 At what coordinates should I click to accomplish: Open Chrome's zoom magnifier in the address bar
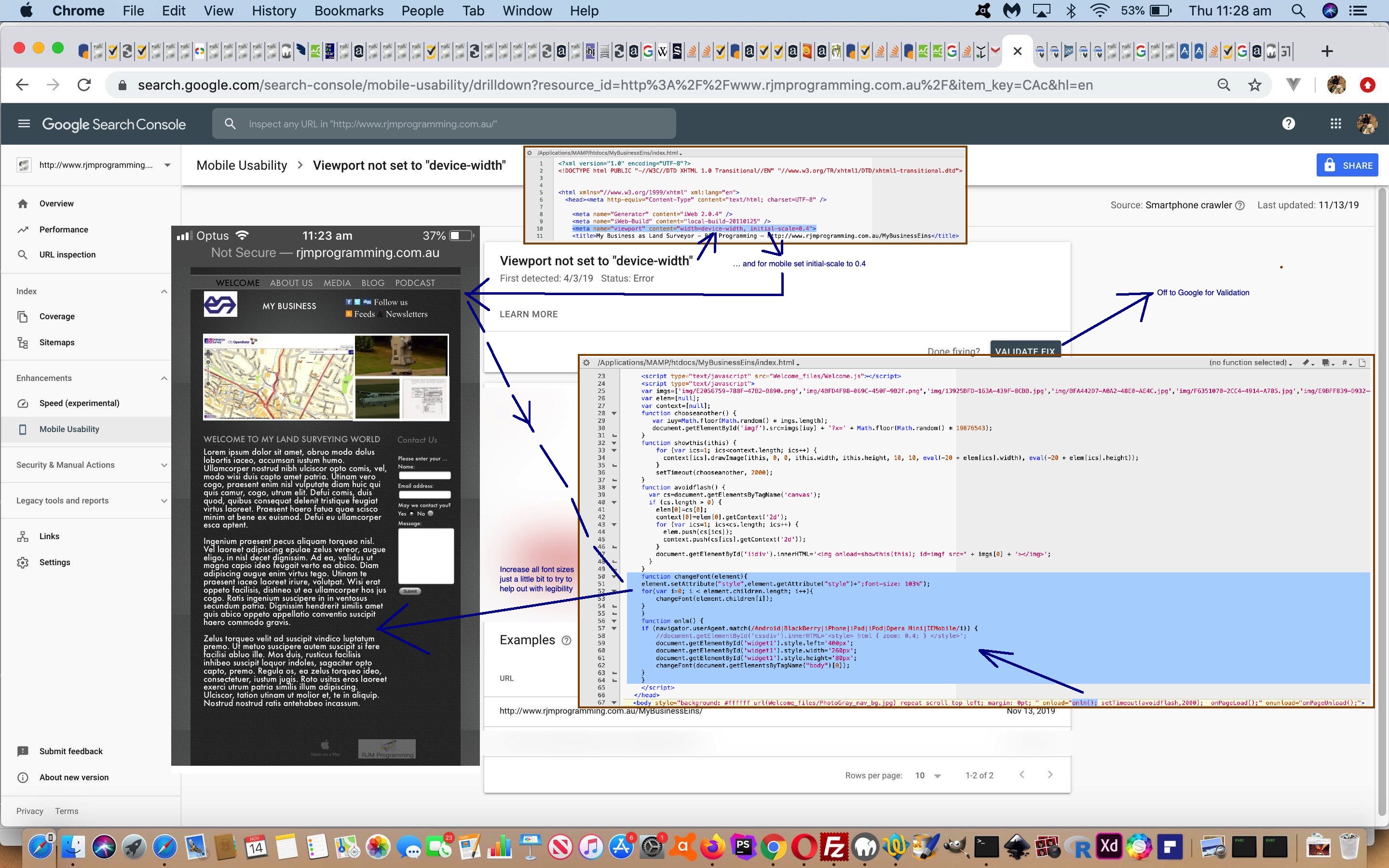pos(1224,85)
